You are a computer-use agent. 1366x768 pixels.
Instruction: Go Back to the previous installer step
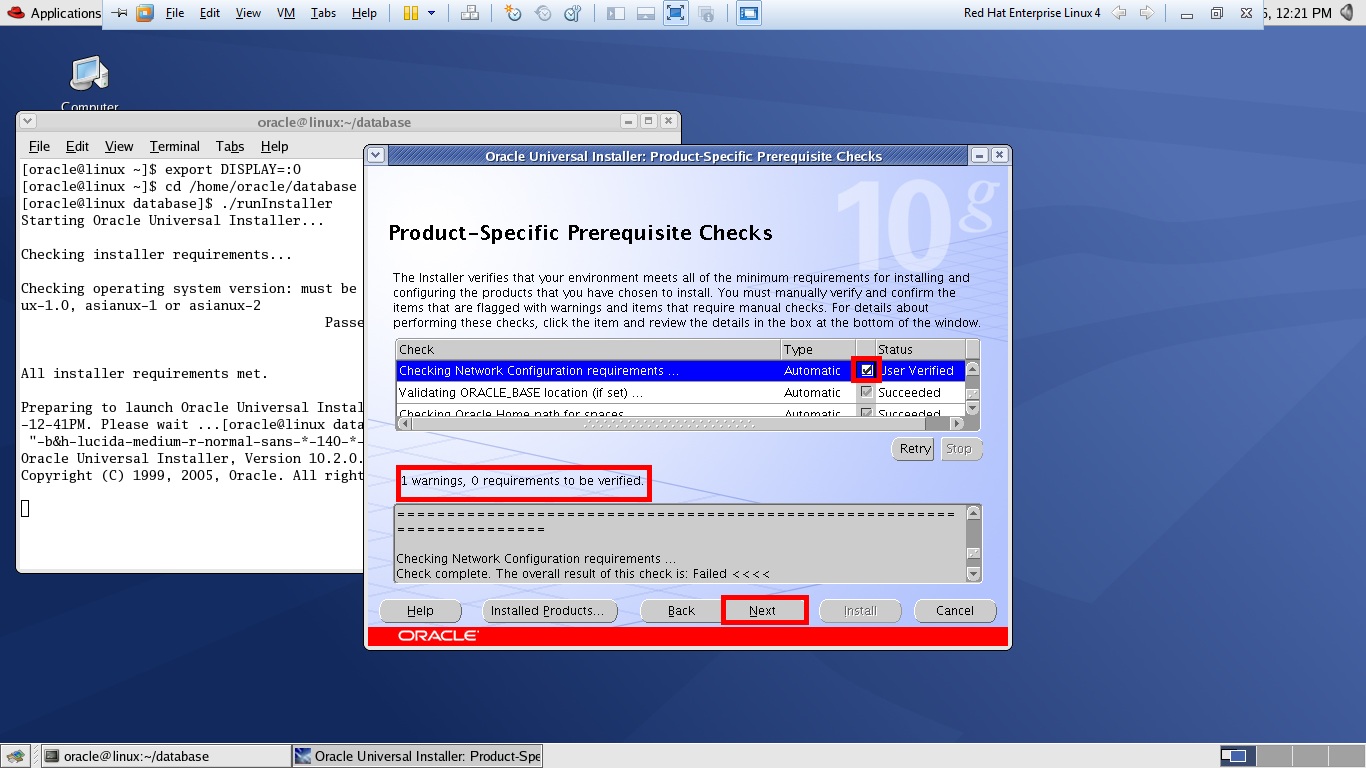click(681, 610)
